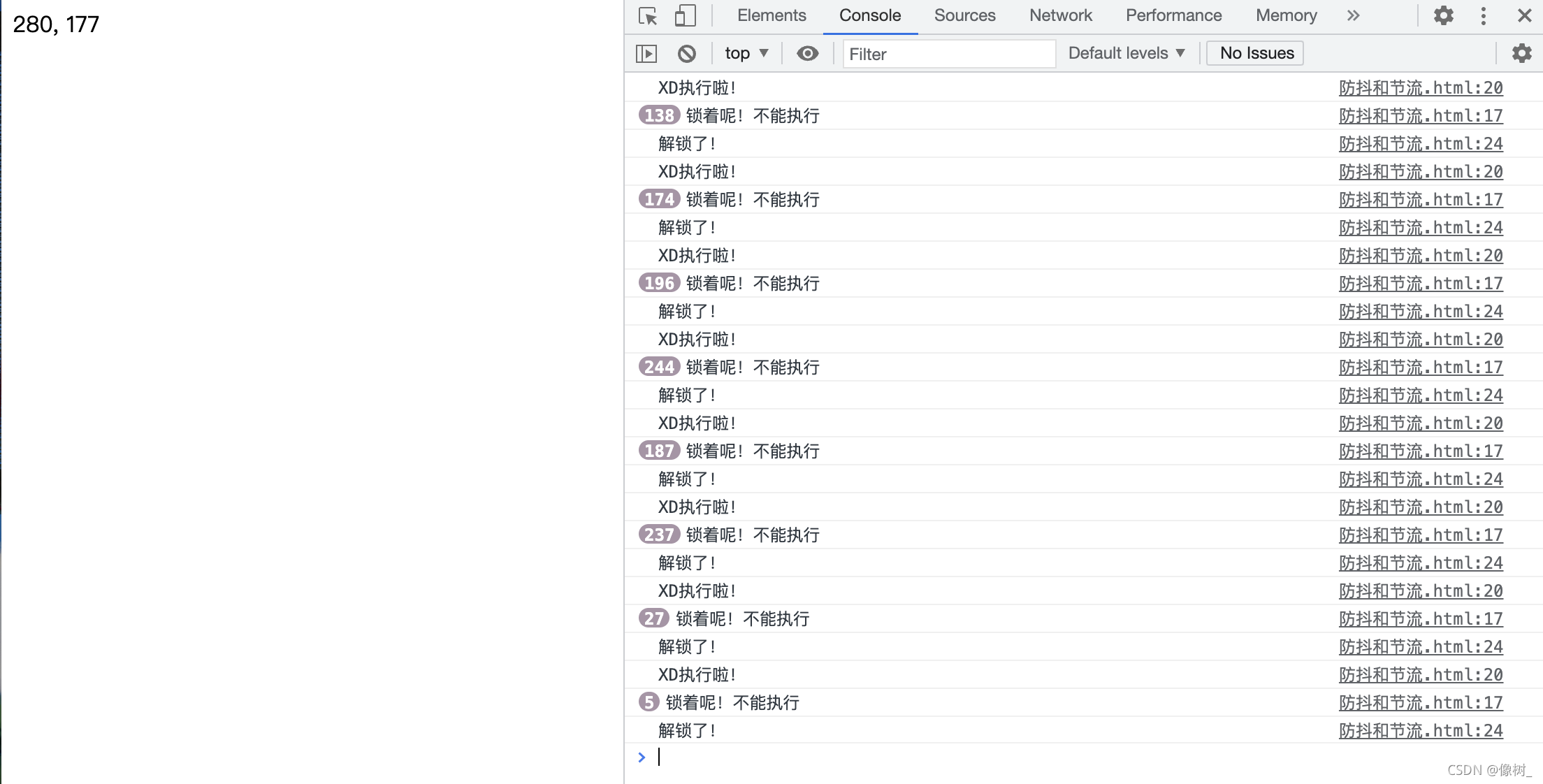Show the console sidebar panel icon
Screen dimensions: 1543x784
[x=646, y=53]
